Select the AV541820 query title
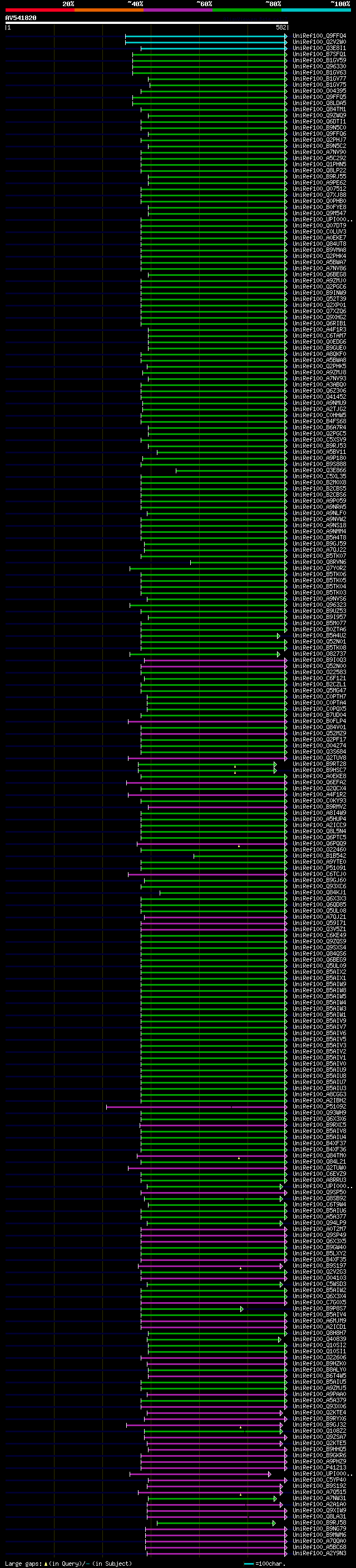 tap(21, 18)
